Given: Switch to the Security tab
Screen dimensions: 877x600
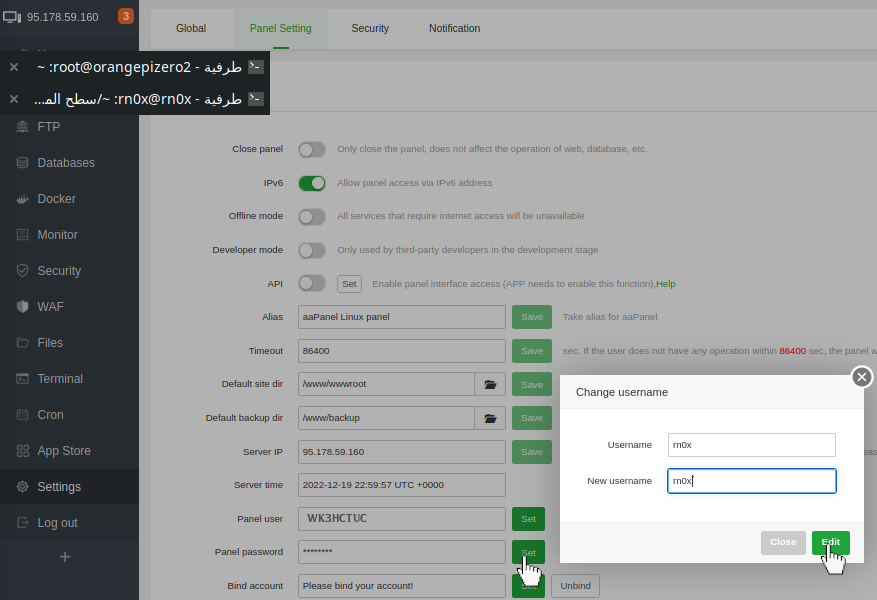Looking at the screenshot, I should [370, 29].
